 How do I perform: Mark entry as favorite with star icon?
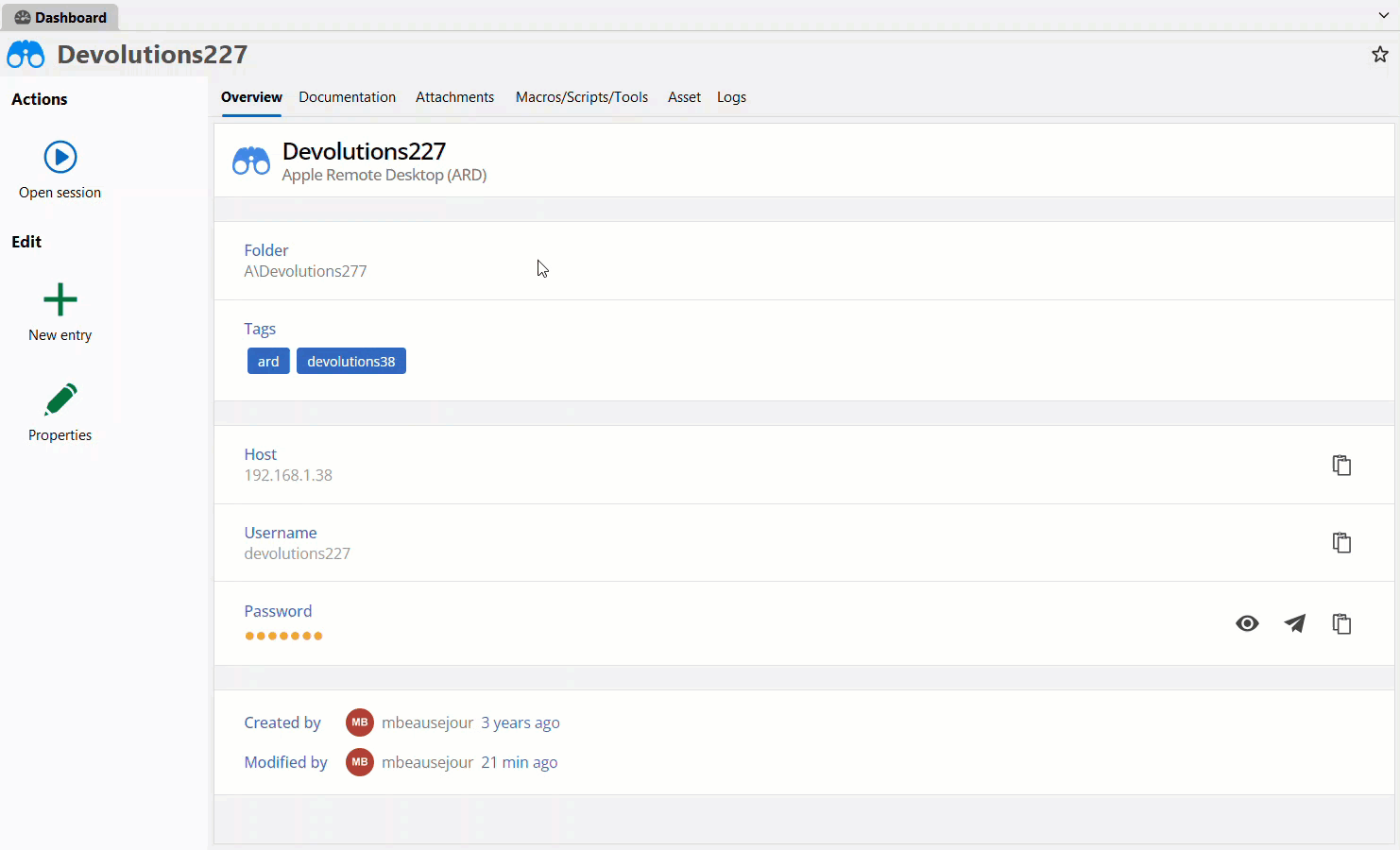click(1380, 55)
